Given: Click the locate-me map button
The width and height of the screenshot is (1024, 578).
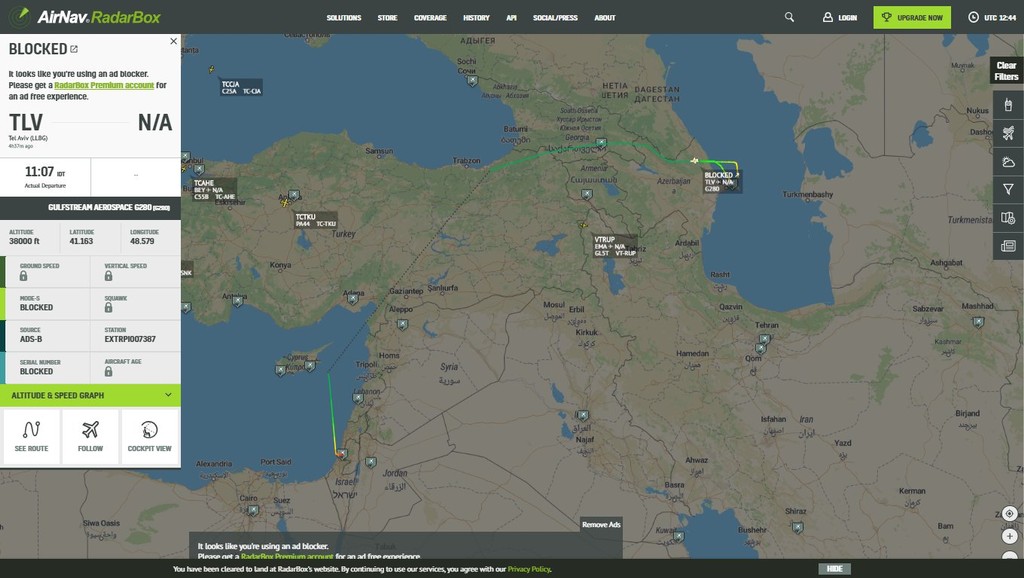Looking at the screenshot, I should [1009, 513].
